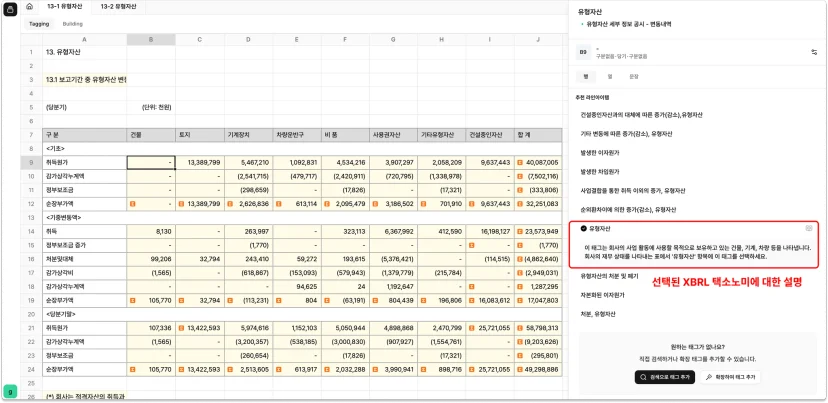
Task: Select row 9 header number
Action: (32, 162)
